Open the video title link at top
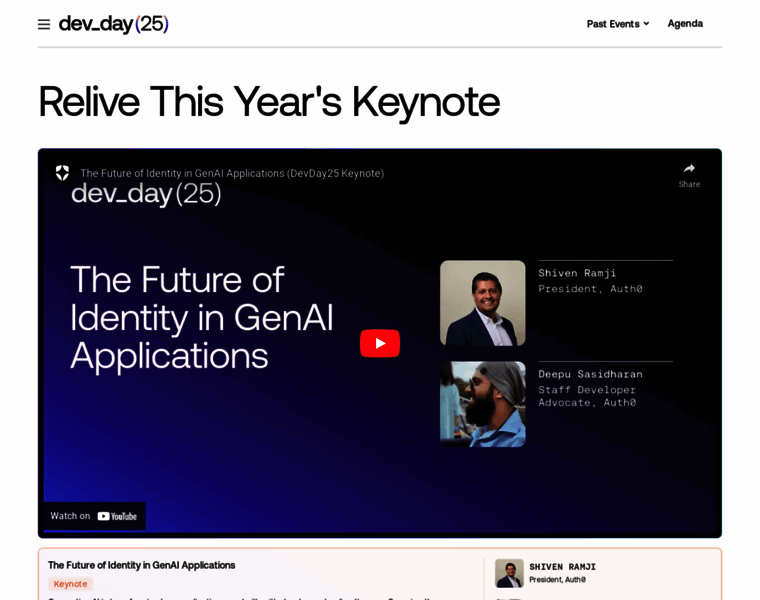Viewport: 760px width, 600px height. click(232, 173)
